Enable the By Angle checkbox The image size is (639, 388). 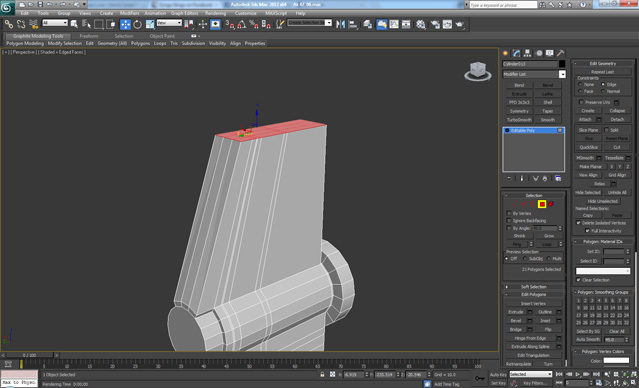(509, 228)
